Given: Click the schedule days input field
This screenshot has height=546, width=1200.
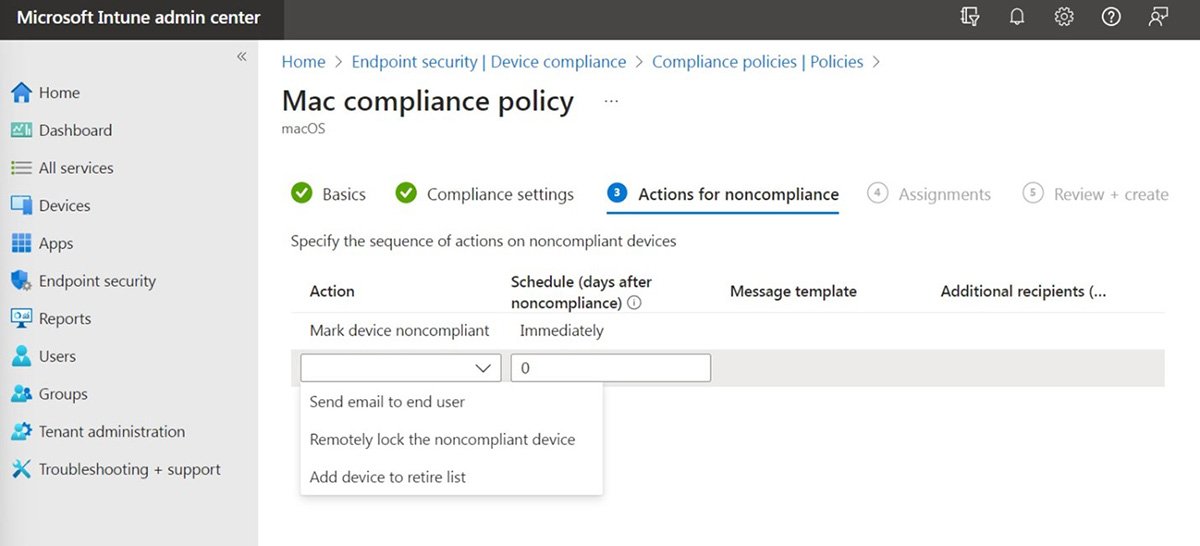Looking at the screenshot, I should point(610,368).
